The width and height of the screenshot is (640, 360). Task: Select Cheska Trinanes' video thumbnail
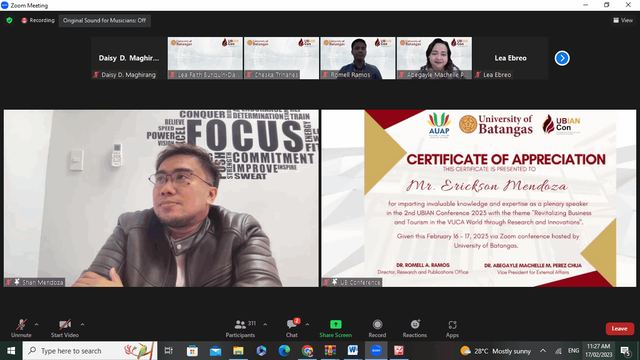point(281,58)
